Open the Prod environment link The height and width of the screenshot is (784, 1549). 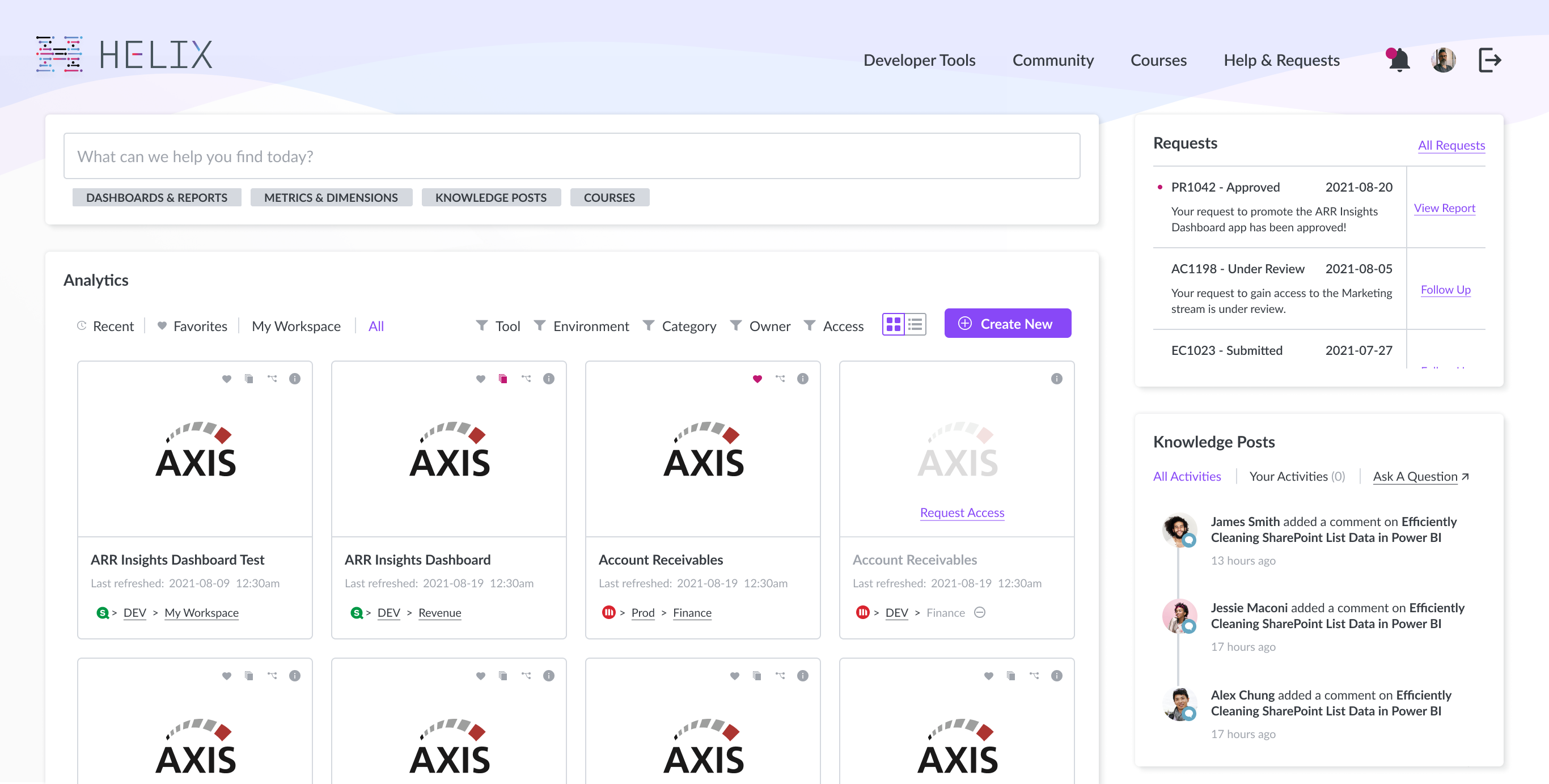click(x=642, y=613)
